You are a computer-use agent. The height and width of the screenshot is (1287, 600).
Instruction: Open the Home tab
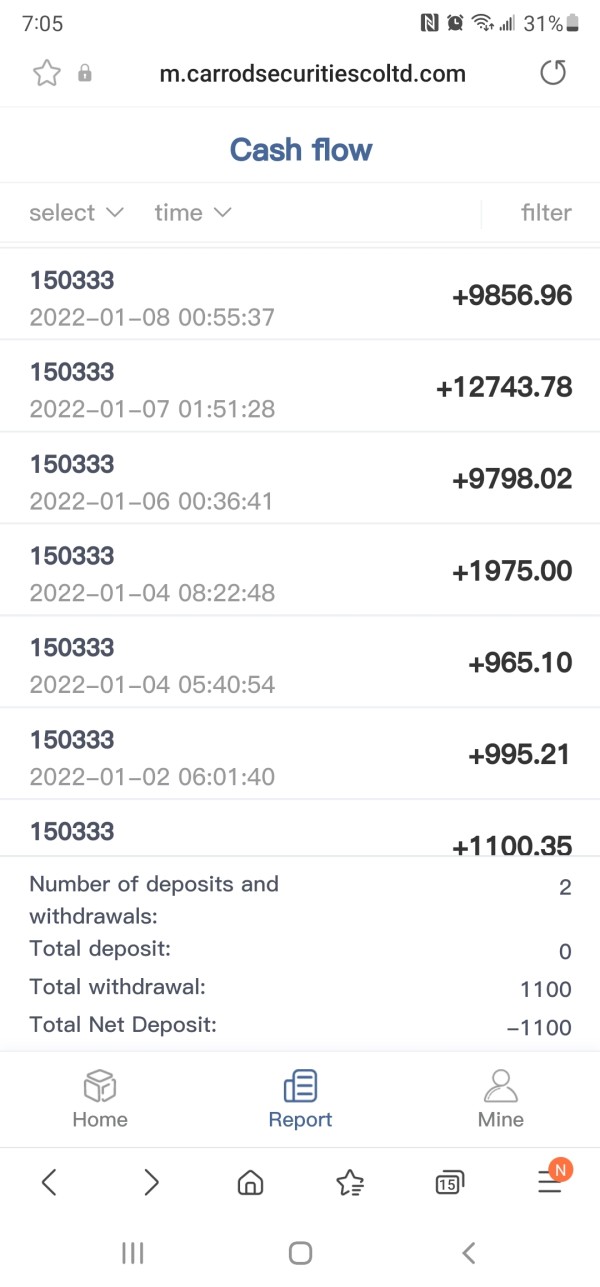(100, 1097)
